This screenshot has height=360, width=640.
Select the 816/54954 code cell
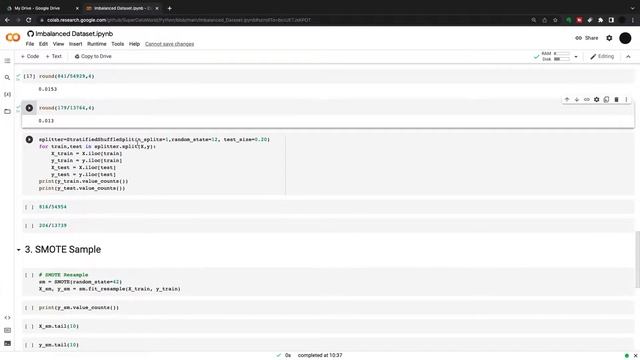[x=329, y=207]
